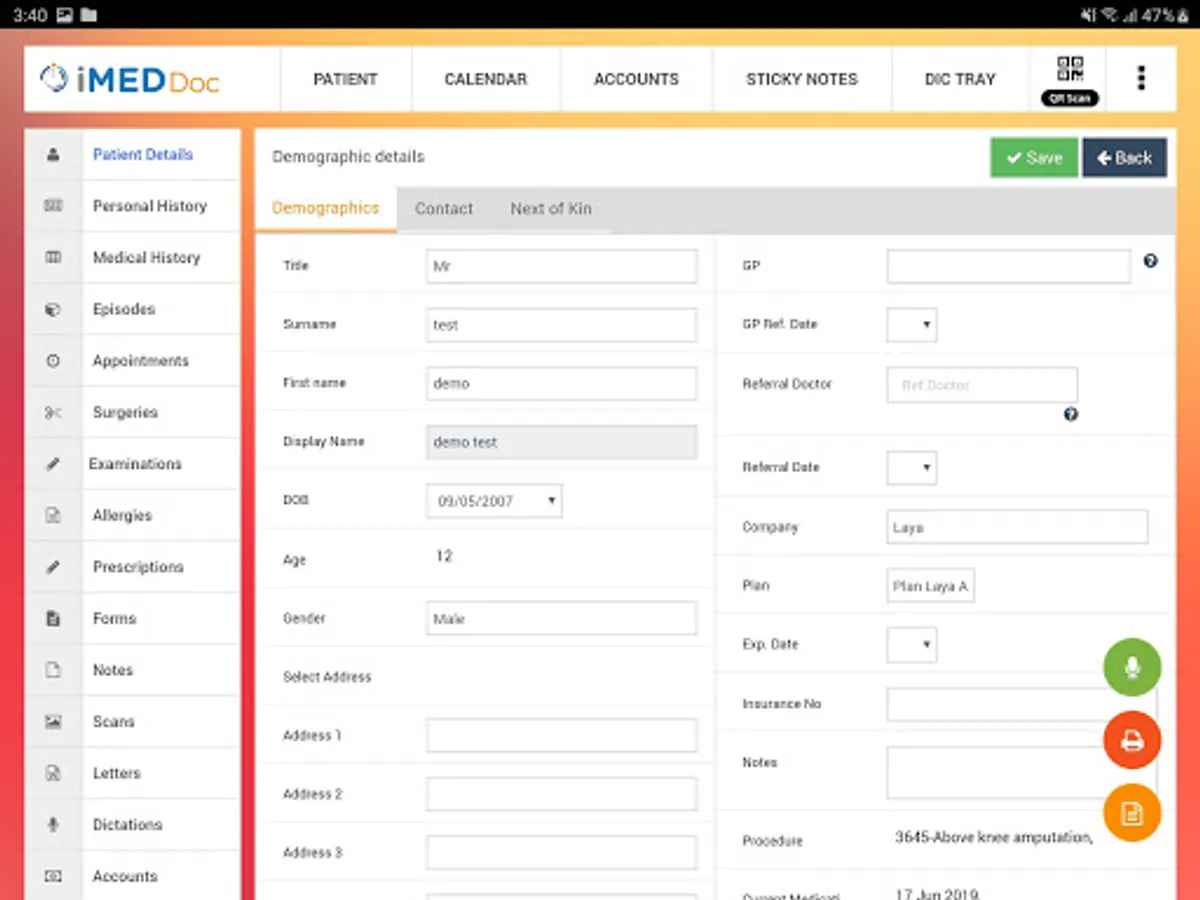Click the Plan field showing Plan Laya A
1200x900 pixels.
pos(930,586)
